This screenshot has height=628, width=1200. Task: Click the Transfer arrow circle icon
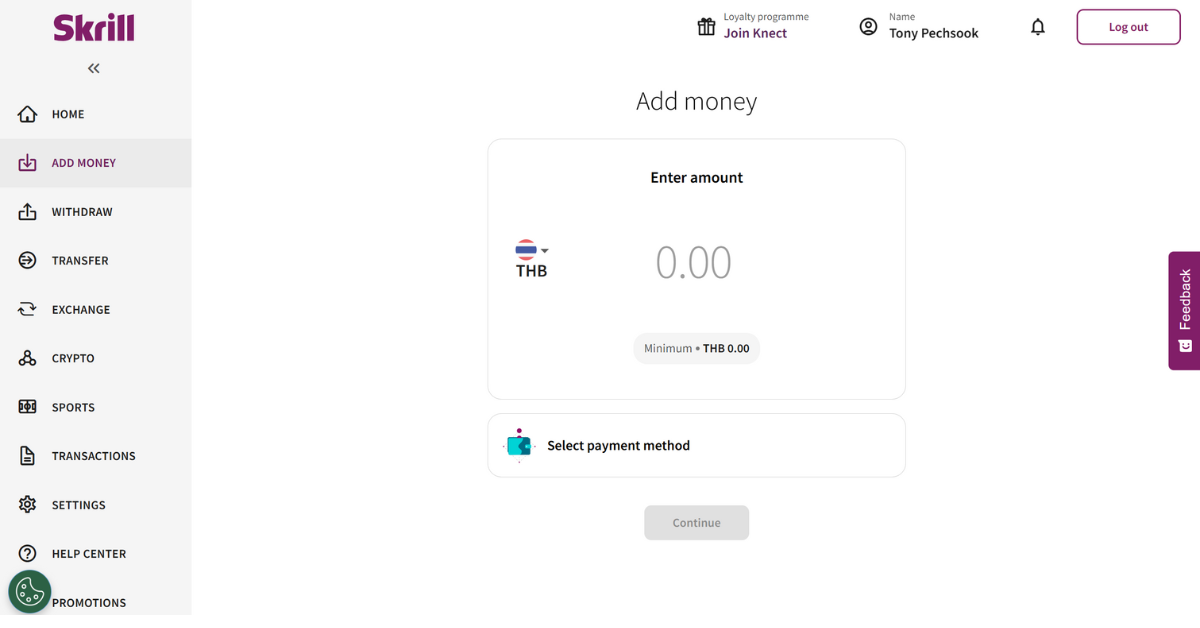(28, 261)
